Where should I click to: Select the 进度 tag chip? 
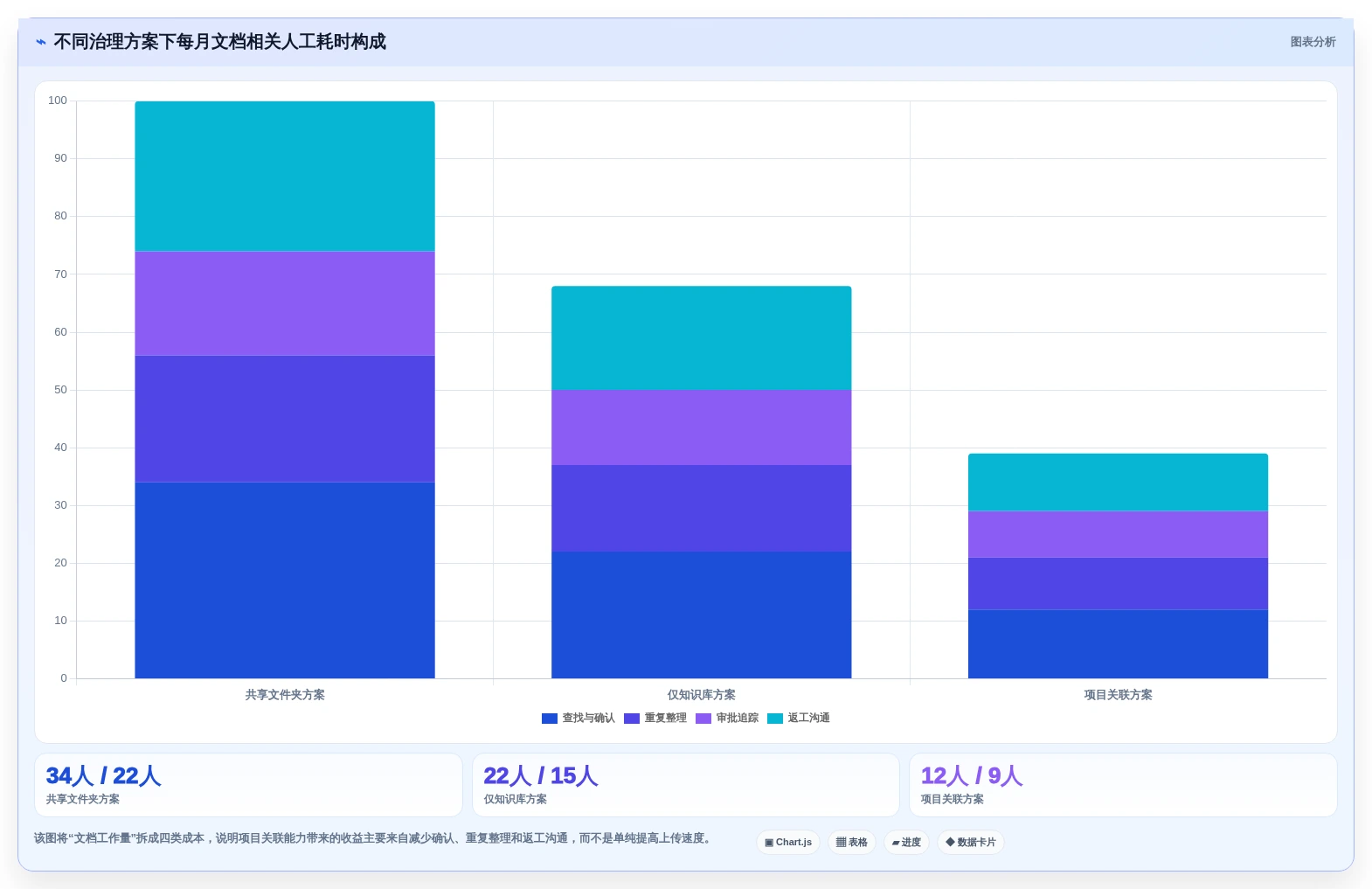906,843
